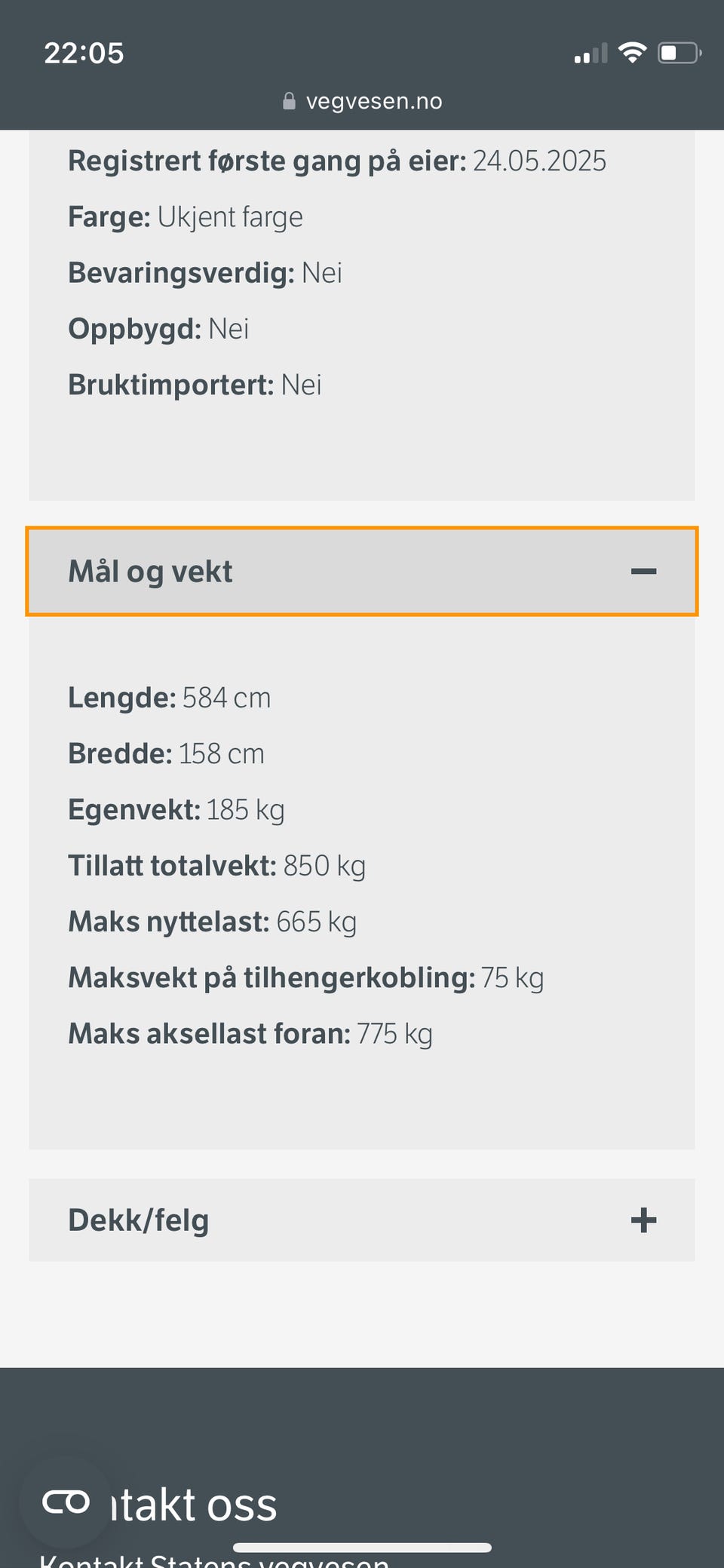This screenshot has width=724, height=1568.
Task: Tap the Registrert første gang date 24.05.2025
Action: [x=539, y=161]
